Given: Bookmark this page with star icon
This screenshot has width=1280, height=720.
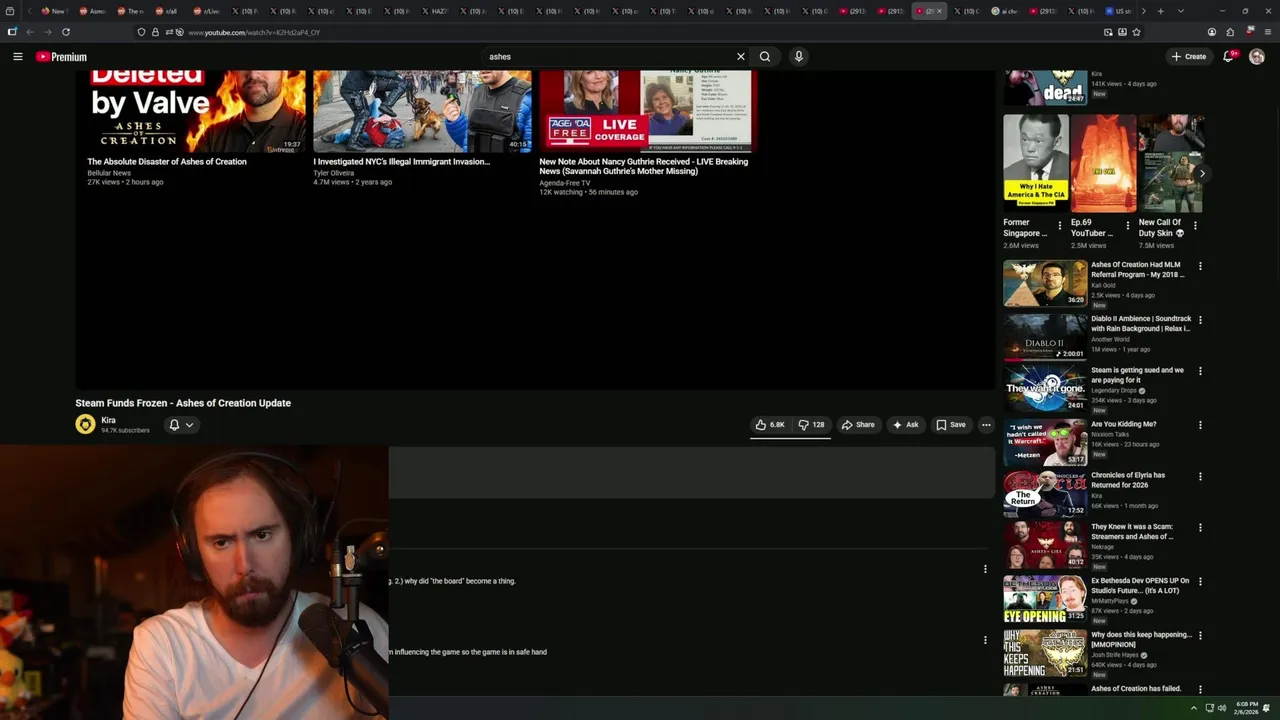Looking at the screenshot, I should pos(1136,32).
